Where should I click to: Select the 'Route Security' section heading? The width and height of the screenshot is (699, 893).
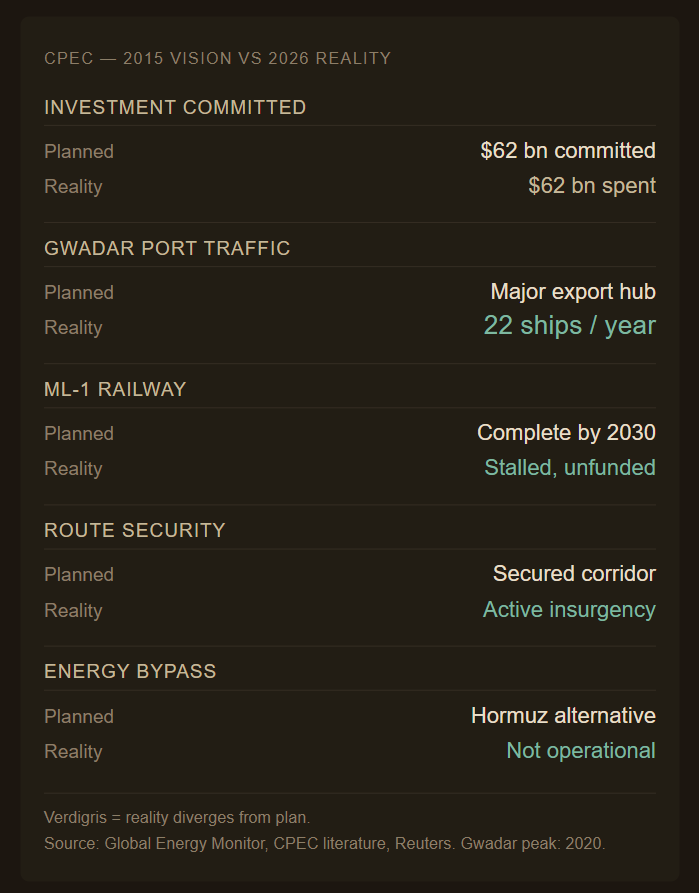point(135,530)
